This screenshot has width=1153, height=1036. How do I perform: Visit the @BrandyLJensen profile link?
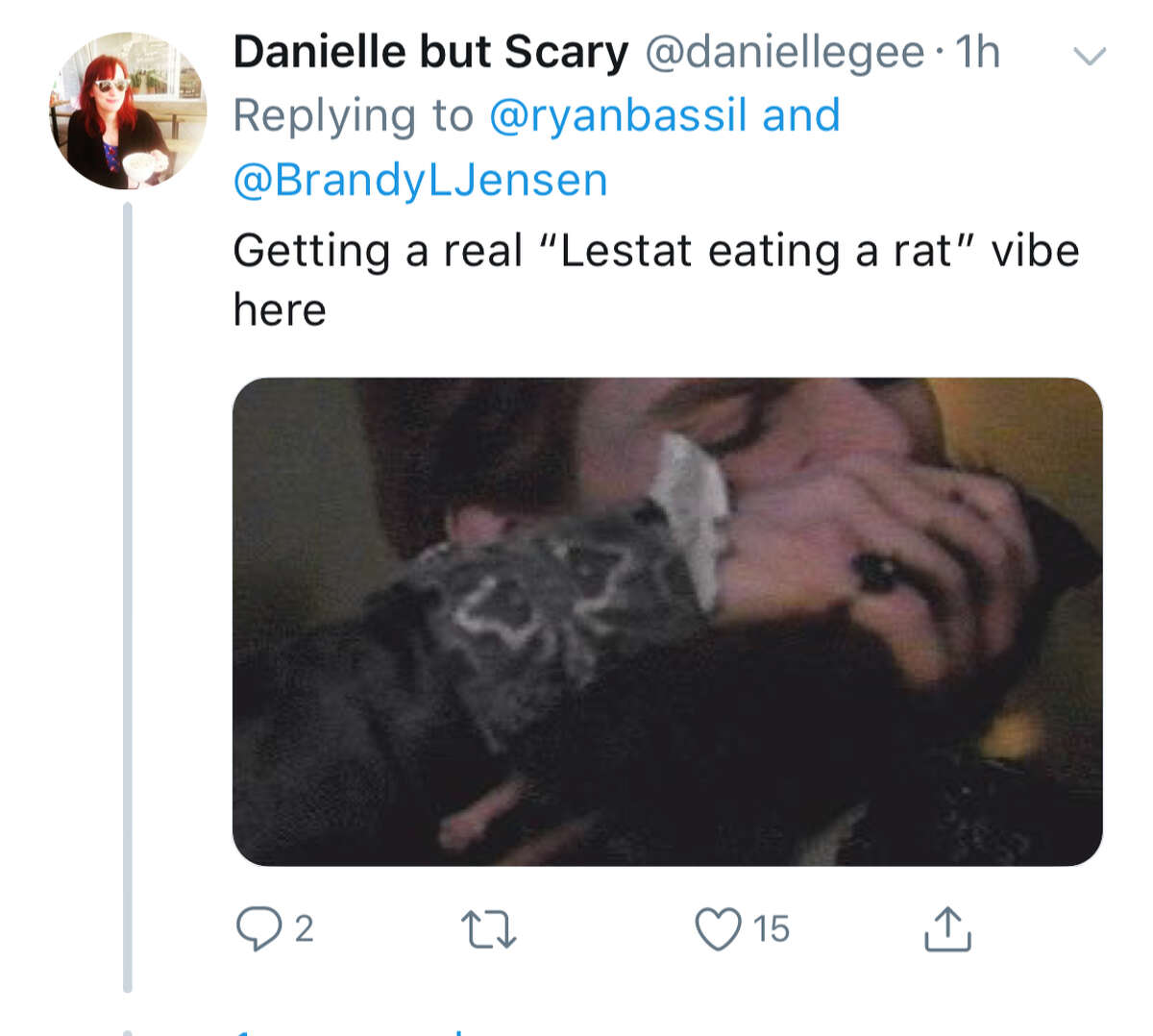point(421,180)
